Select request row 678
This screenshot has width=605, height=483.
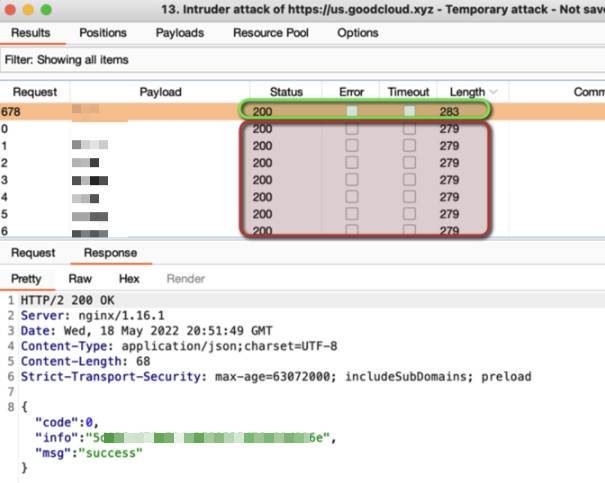(x=302, y=111)
